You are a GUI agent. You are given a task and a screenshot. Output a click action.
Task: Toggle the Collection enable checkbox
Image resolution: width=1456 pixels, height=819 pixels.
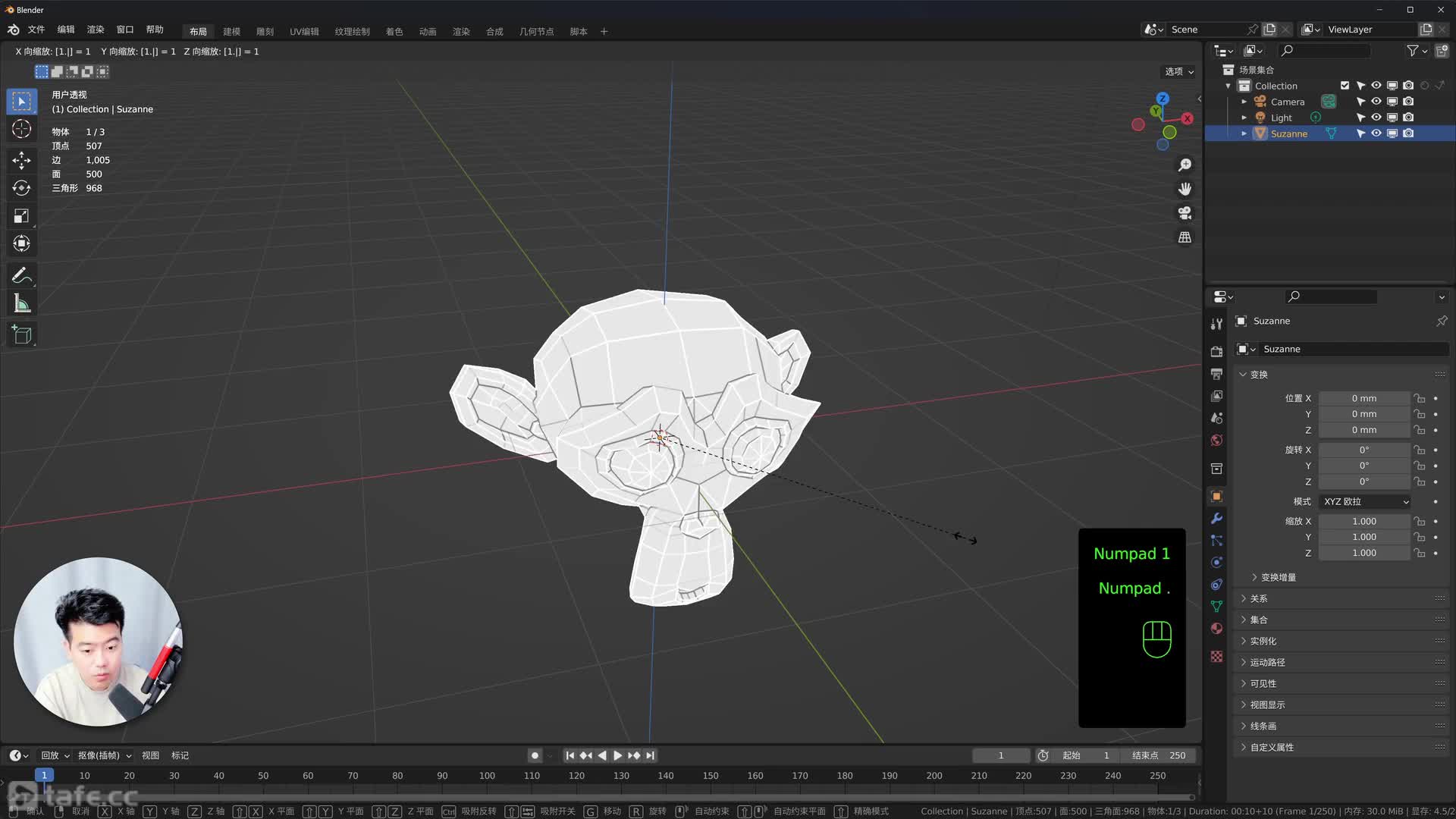click(1345, 85)
